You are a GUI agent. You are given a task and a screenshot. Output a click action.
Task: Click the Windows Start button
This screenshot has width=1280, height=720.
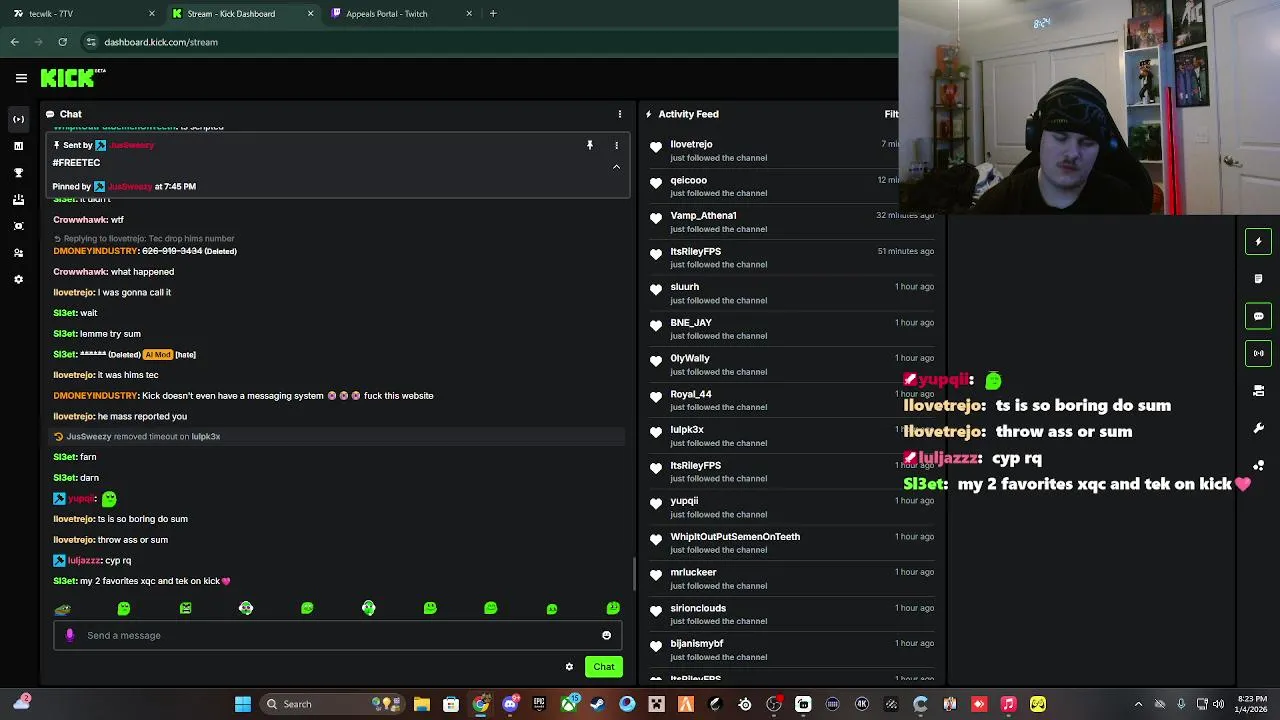[242, 704]
